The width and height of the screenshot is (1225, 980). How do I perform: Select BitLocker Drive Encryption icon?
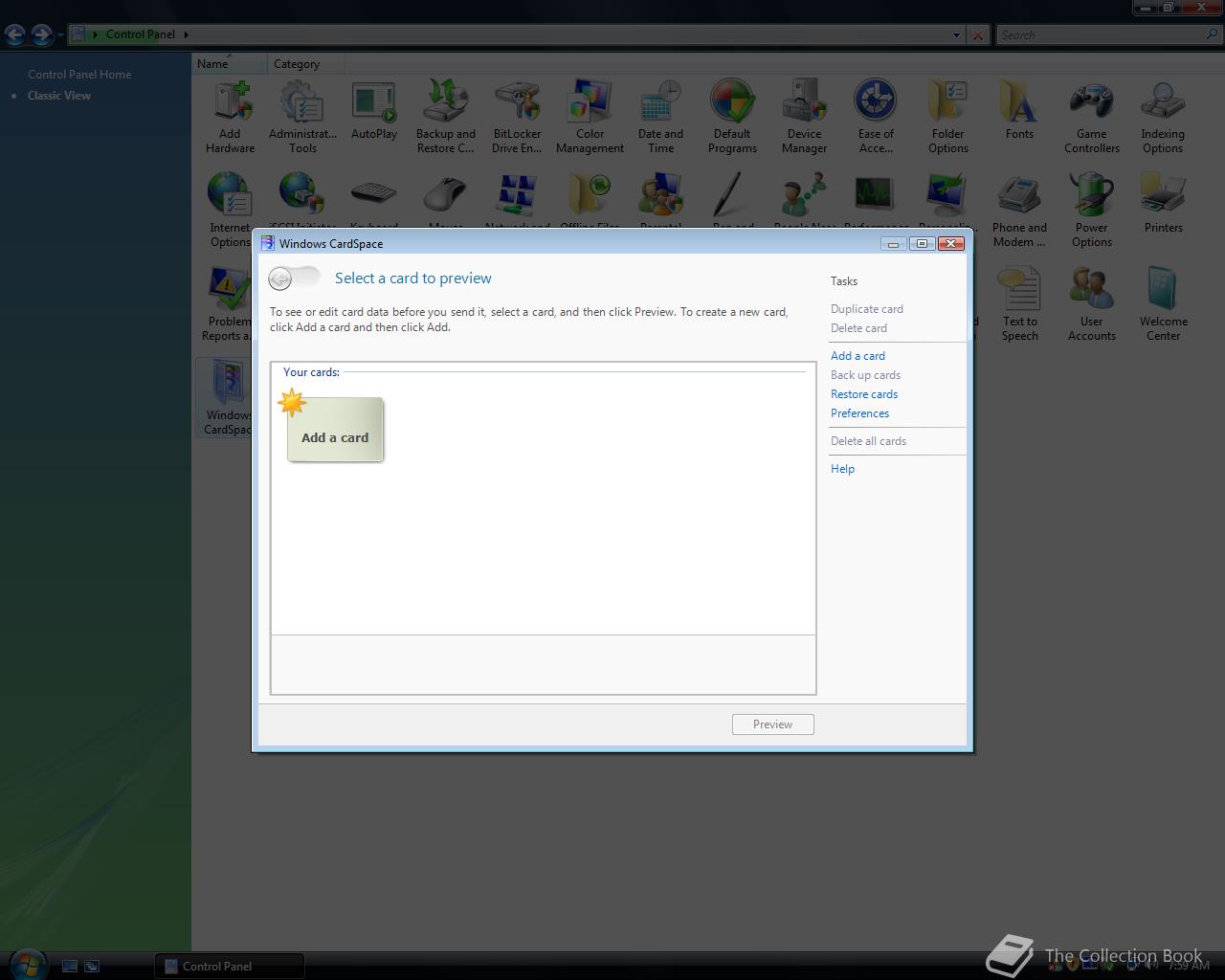(x=517, y=116)
